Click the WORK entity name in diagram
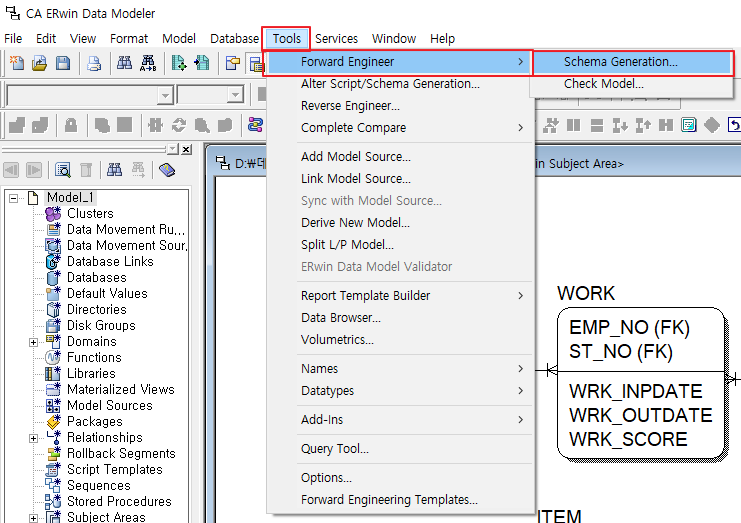The width and height of the screenshot is (741, 523). [x=586, y=293]
